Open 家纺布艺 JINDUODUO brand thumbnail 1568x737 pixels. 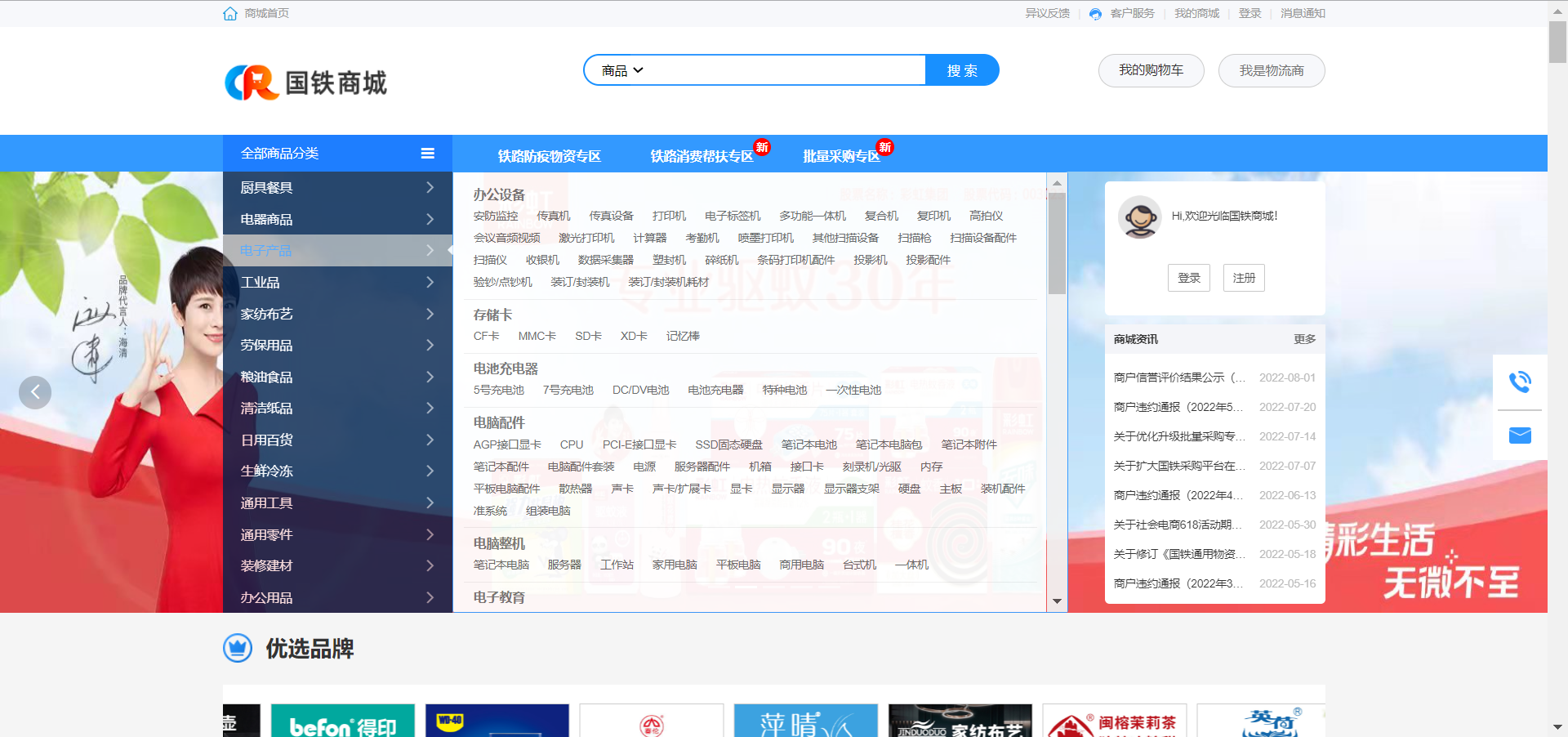click(960, 721)
